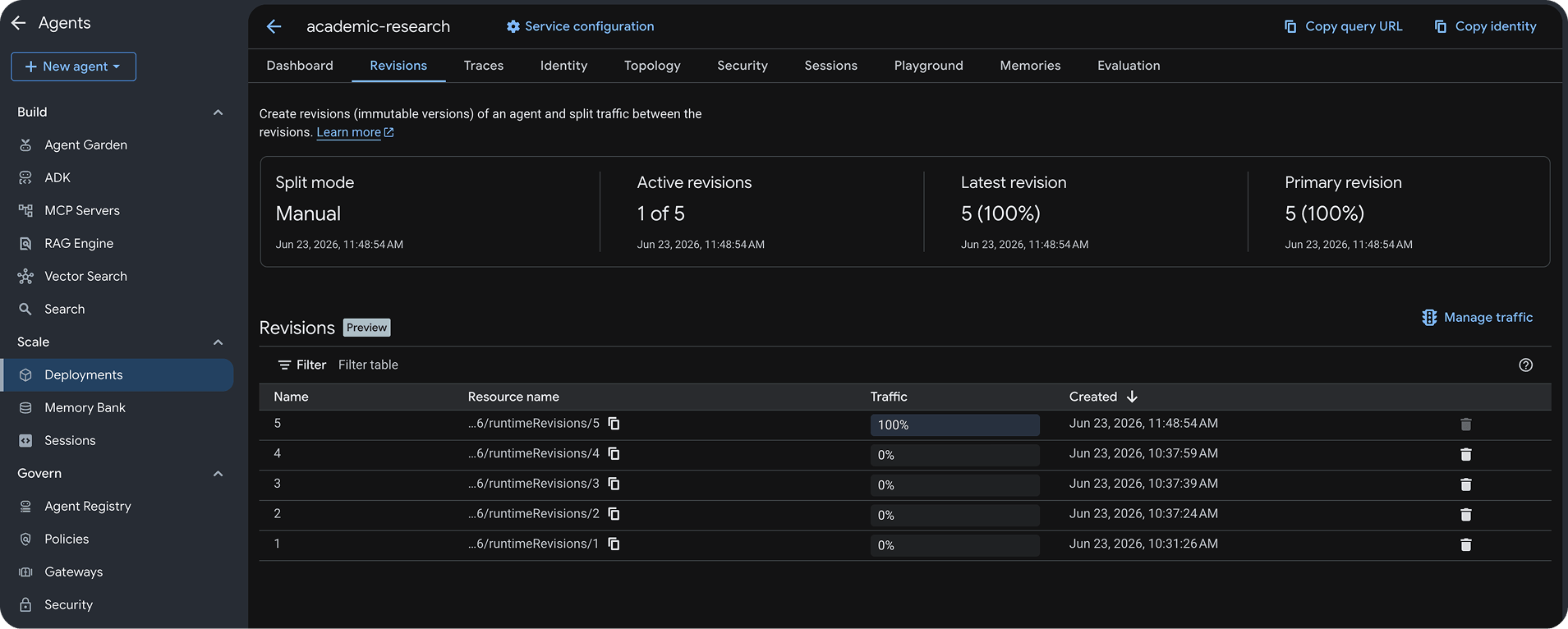This screenshot has width=1568, height=629.
Task: Click Copy identity button
Action: (1485, 26)
